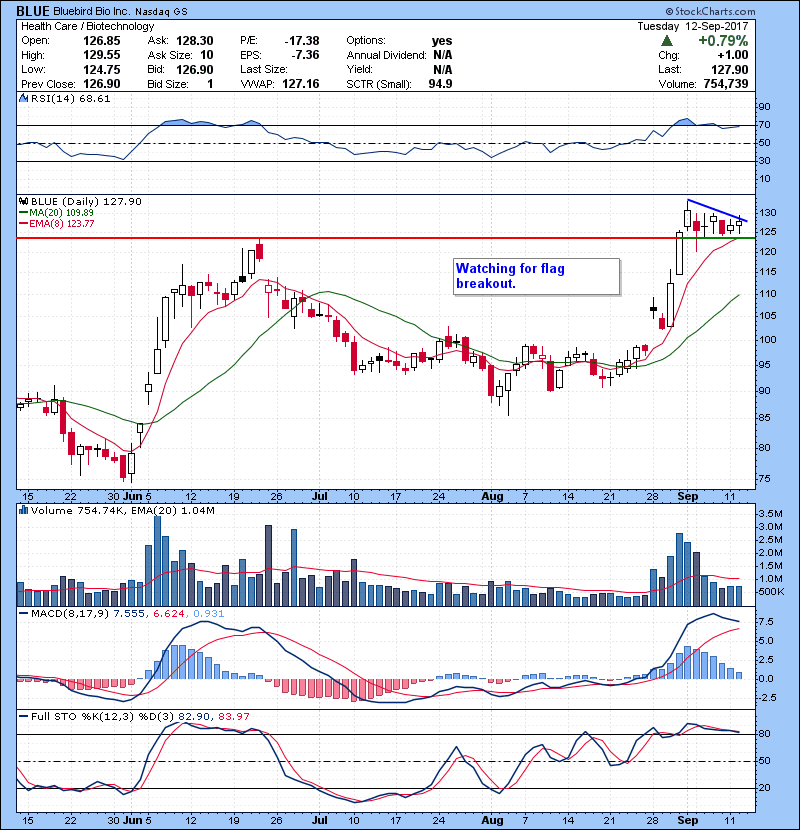Click the Volume value 754,739 in the header
Image resolution: width=800 pixels, height=830 pixels.
[x=726, y=84]
